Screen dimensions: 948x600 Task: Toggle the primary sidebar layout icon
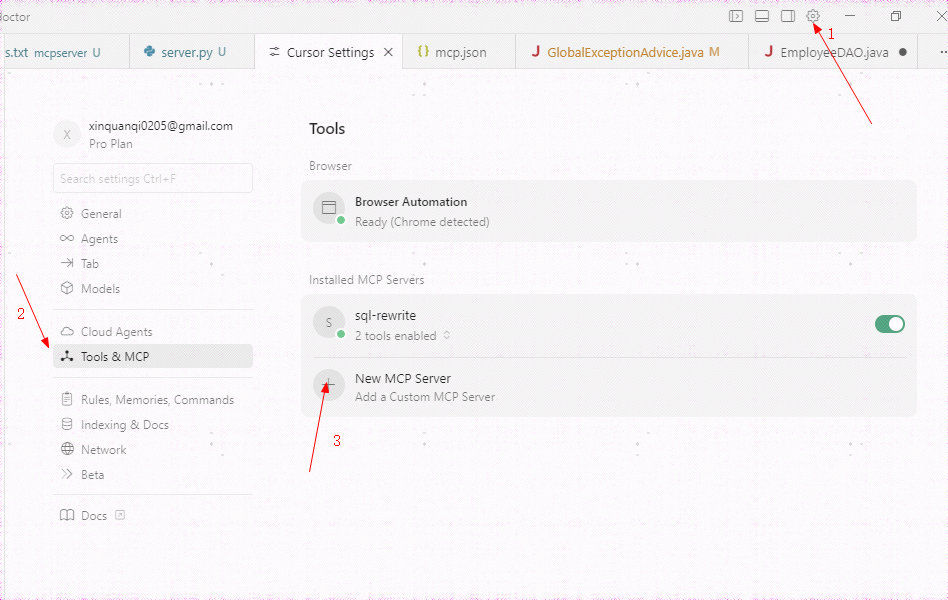[x=736, y=16]
